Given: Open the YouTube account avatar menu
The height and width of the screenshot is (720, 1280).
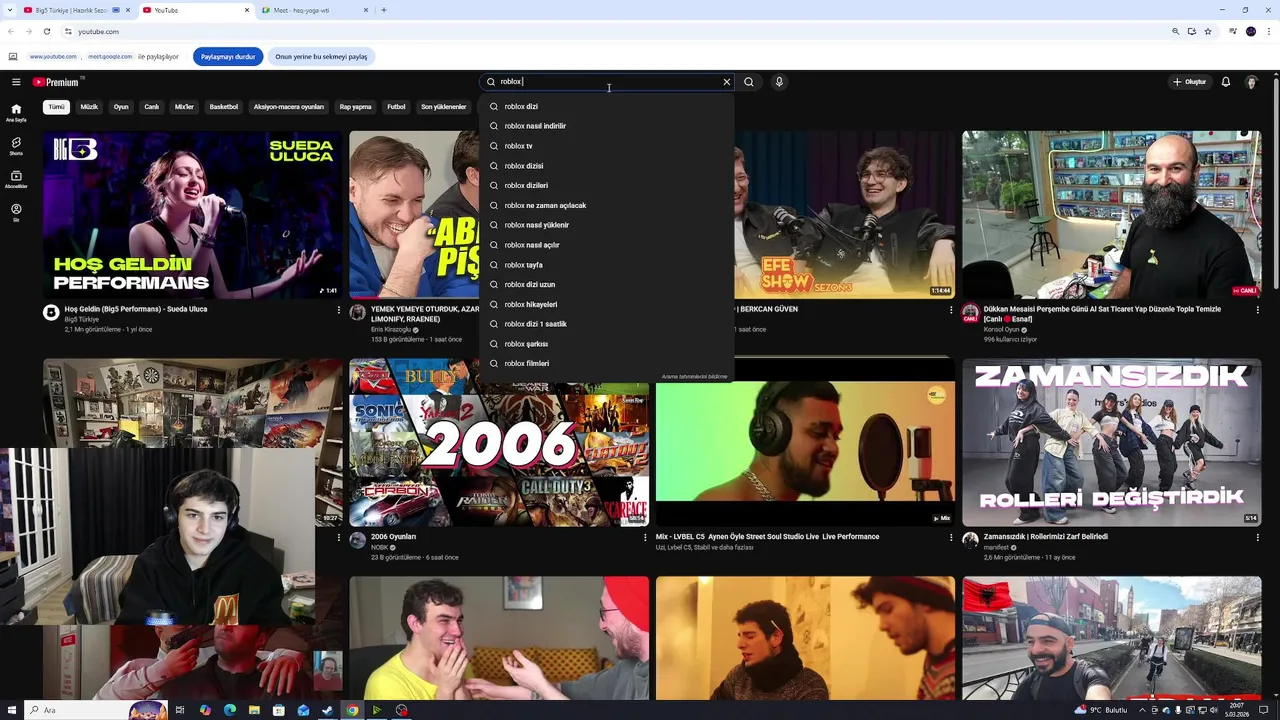Looking at the screenshot, I should click(x=1251, y=82).
